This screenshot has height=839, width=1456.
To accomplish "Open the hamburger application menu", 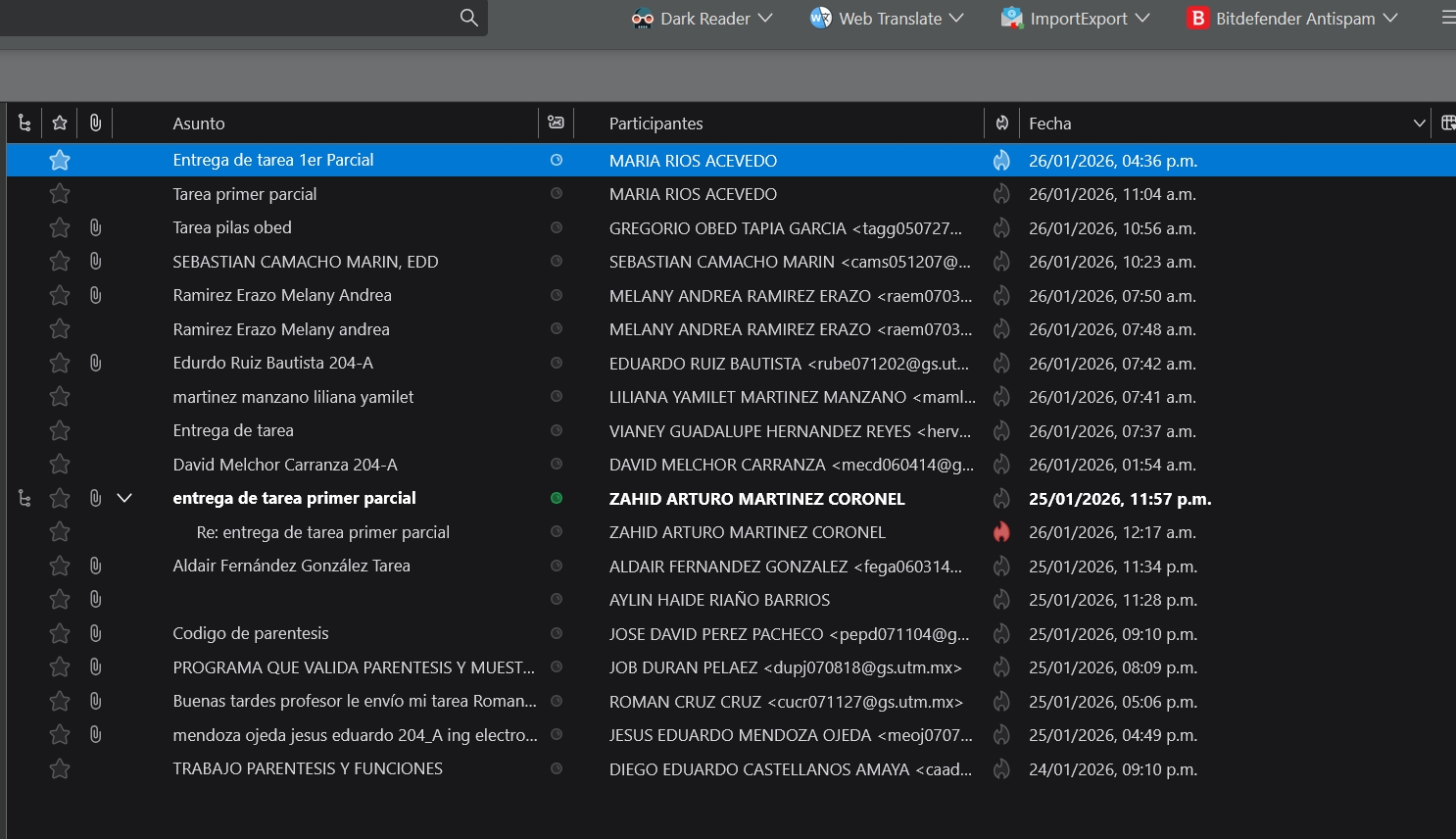I will coord(1447,18).
